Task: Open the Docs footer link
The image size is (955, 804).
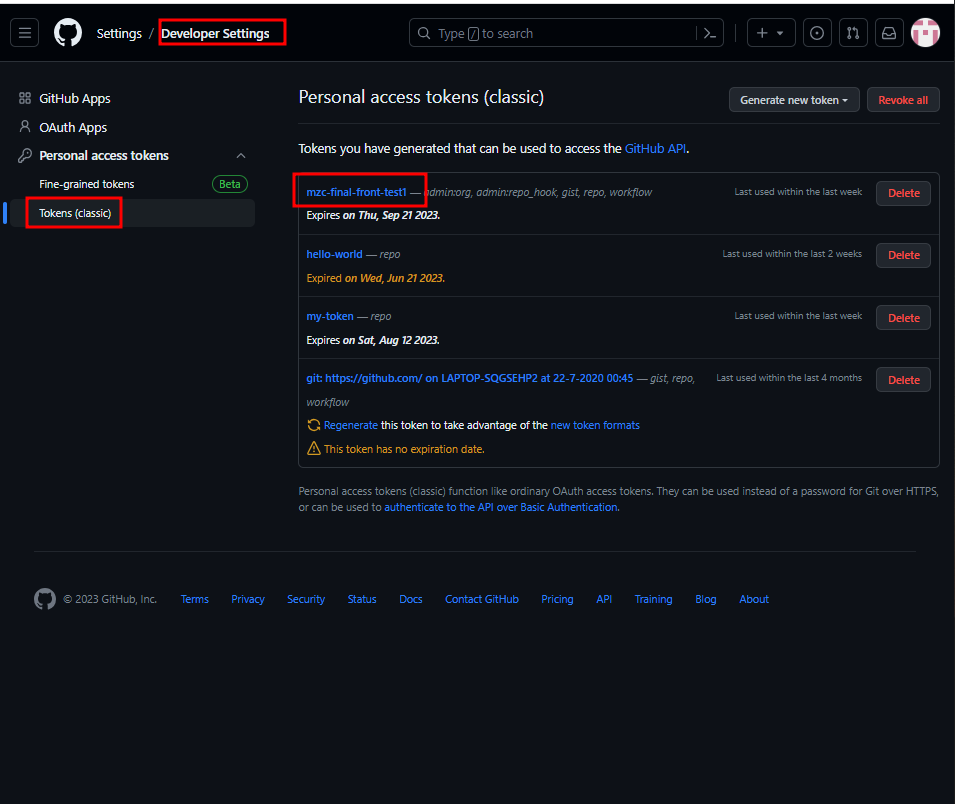Action: pos(411,599)
